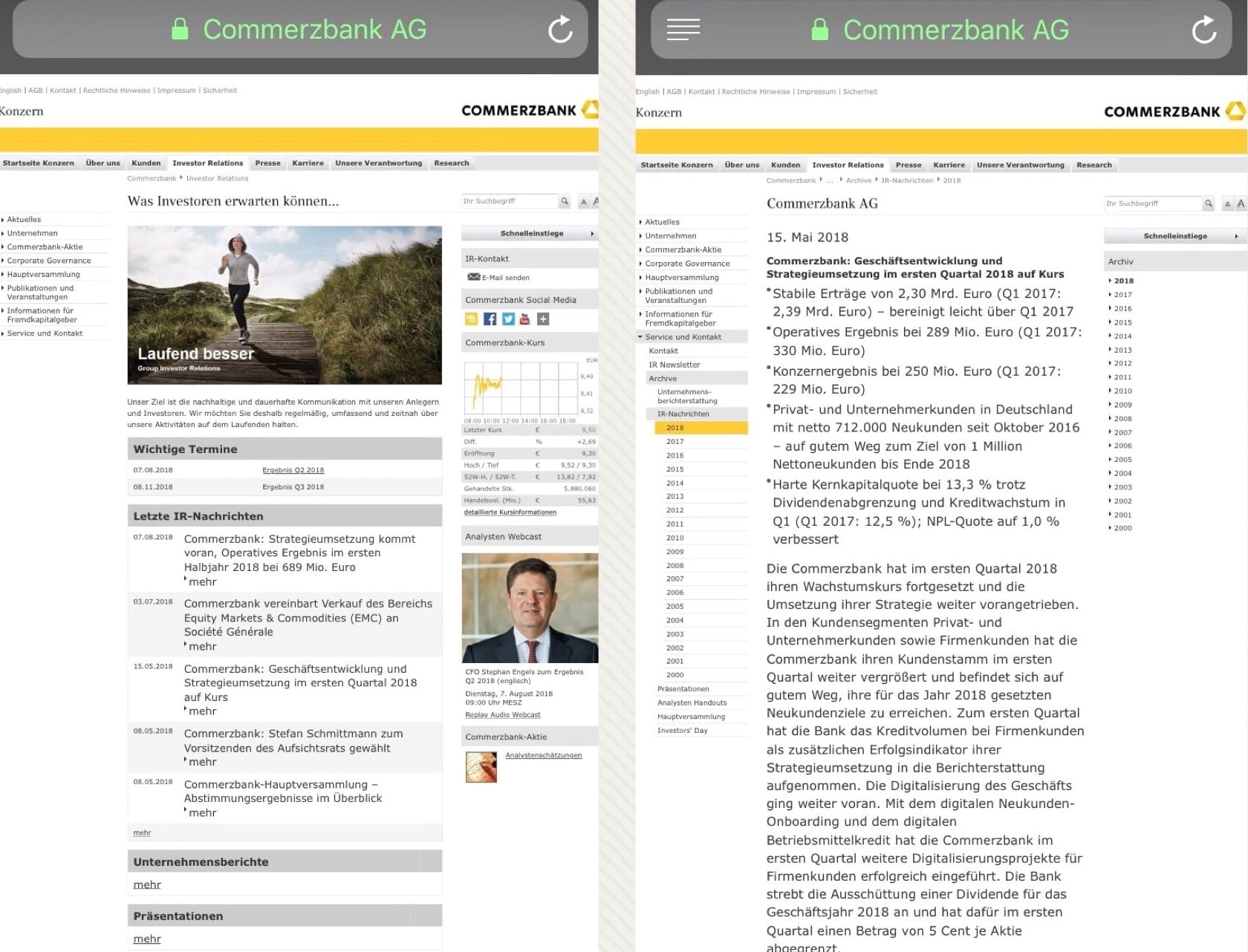
Task: Click the Analystenschätzungen link
Action: tap(543, 755)
